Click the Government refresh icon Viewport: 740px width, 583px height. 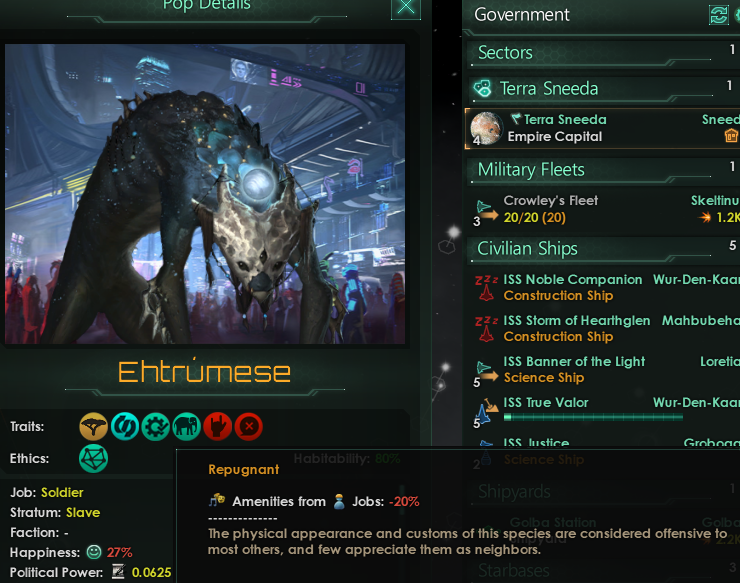click(x=718, y=15)
